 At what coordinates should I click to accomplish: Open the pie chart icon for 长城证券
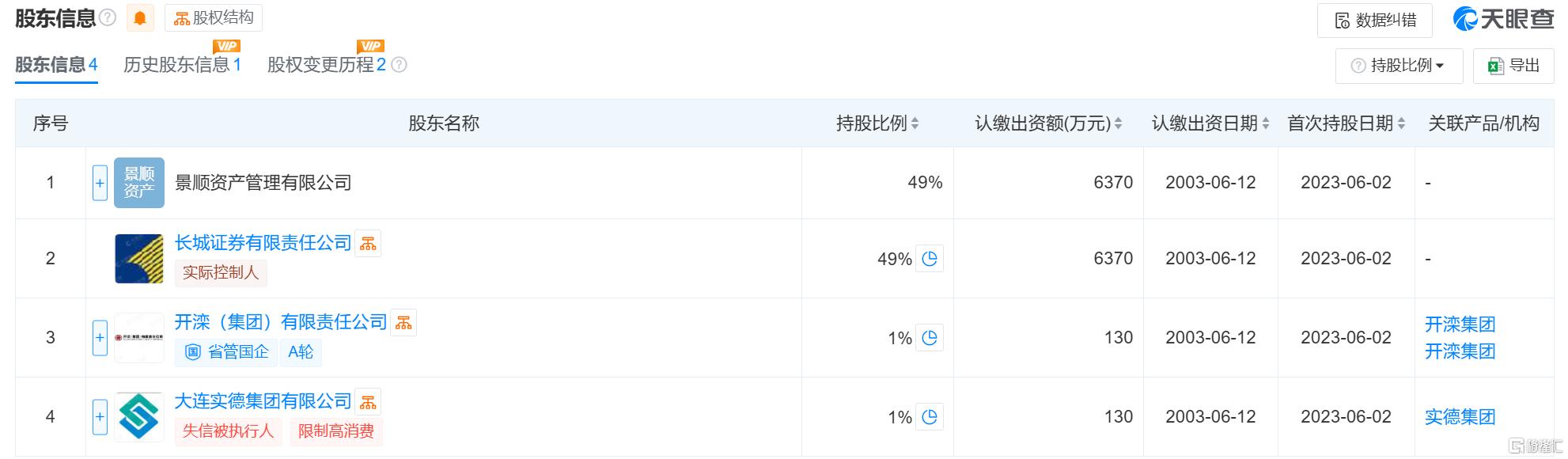click(x=930, y=259)
